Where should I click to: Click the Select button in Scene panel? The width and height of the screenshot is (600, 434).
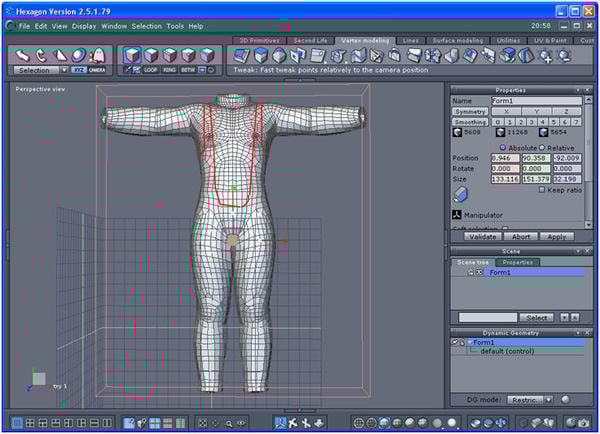pos(537,317)
